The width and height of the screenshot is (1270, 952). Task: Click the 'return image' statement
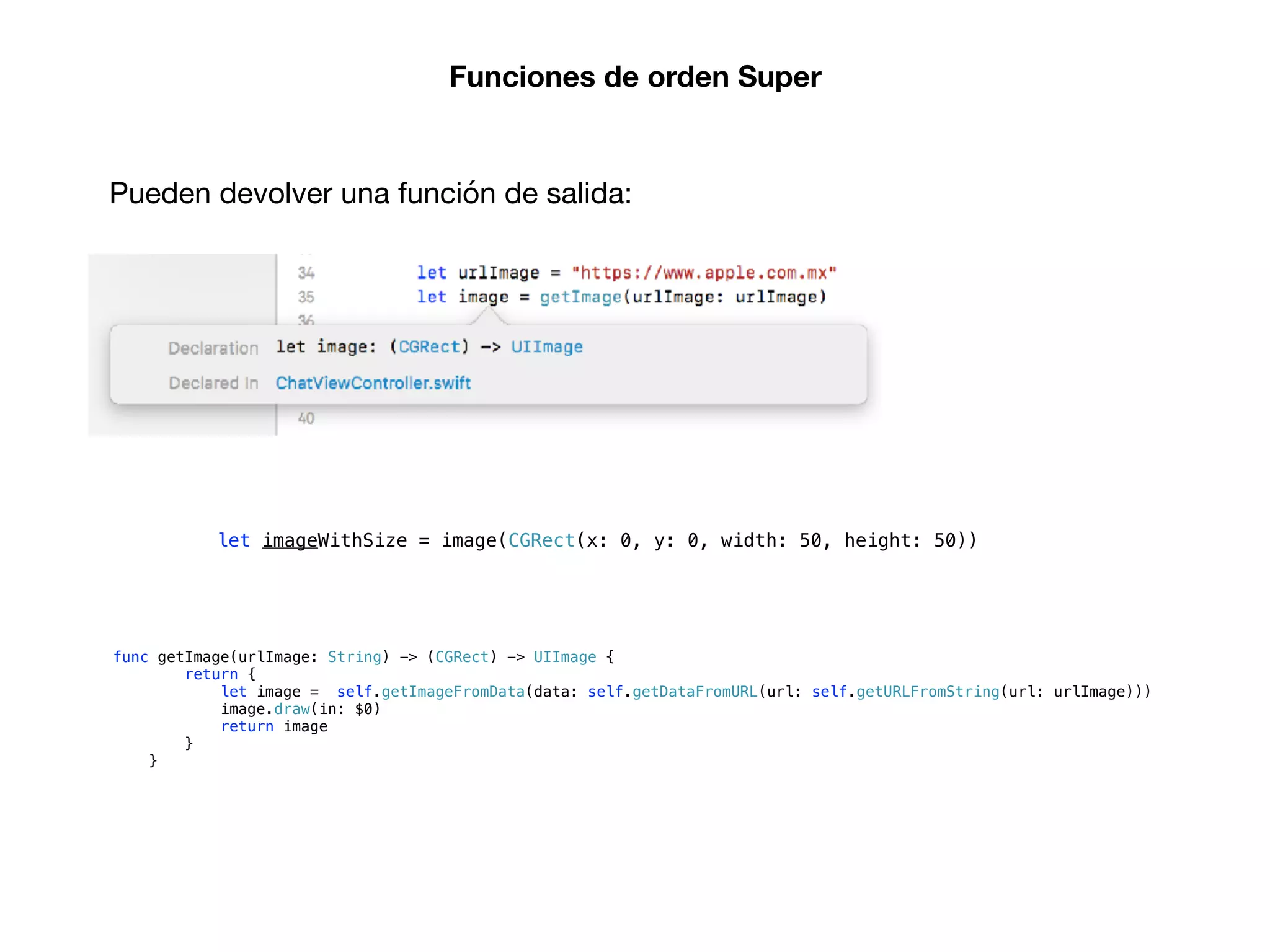[274, 726]
